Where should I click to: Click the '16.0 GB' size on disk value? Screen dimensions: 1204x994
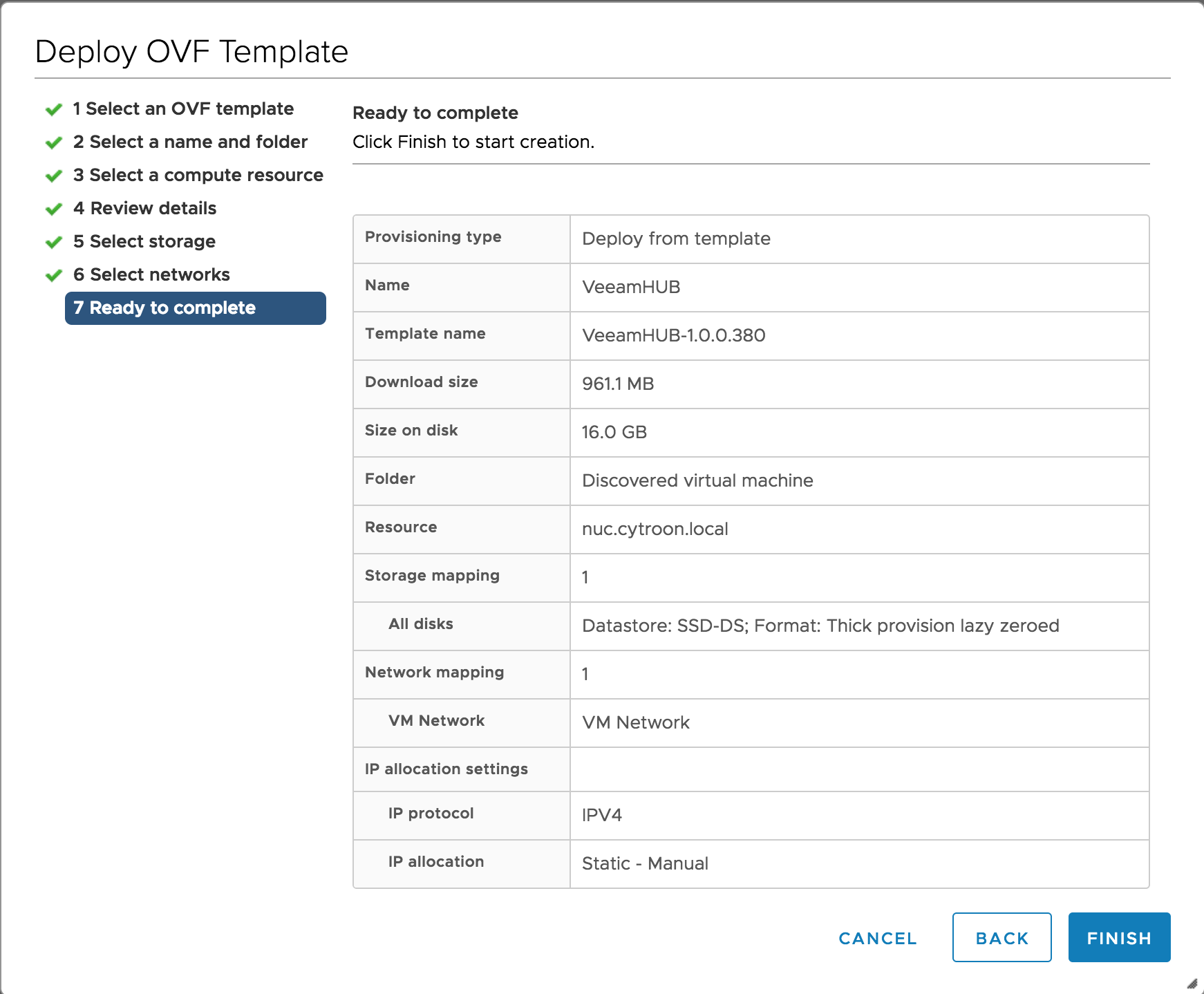coord(614,432)
